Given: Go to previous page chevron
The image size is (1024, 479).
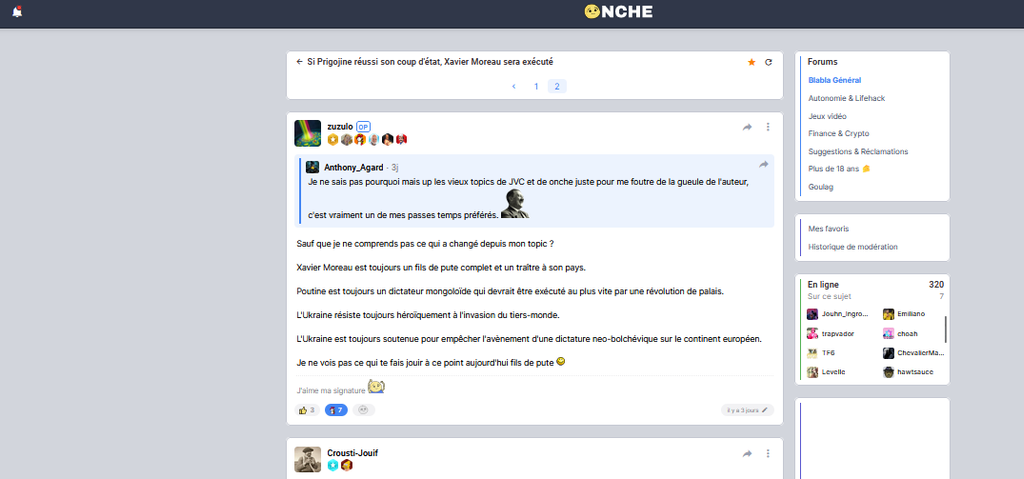Looking at the screenshot, I should 514,86.
